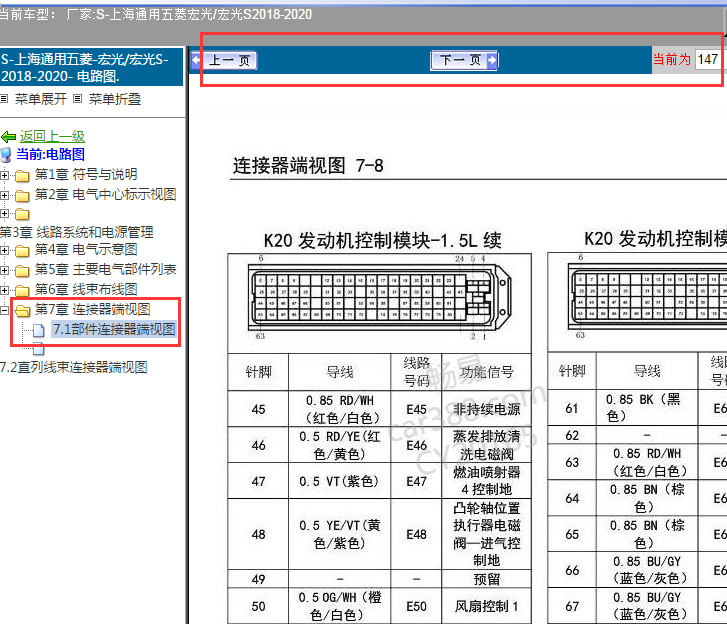Viewport: 727px width, 624px height.
Task: Click 功能信号 column header in left table
Action: 486,372
